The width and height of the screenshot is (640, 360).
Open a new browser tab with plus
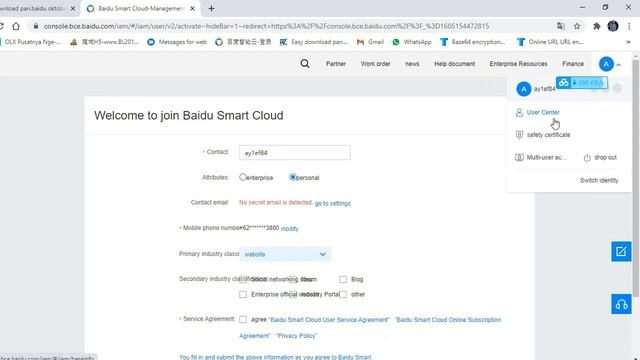coord(211,8)
